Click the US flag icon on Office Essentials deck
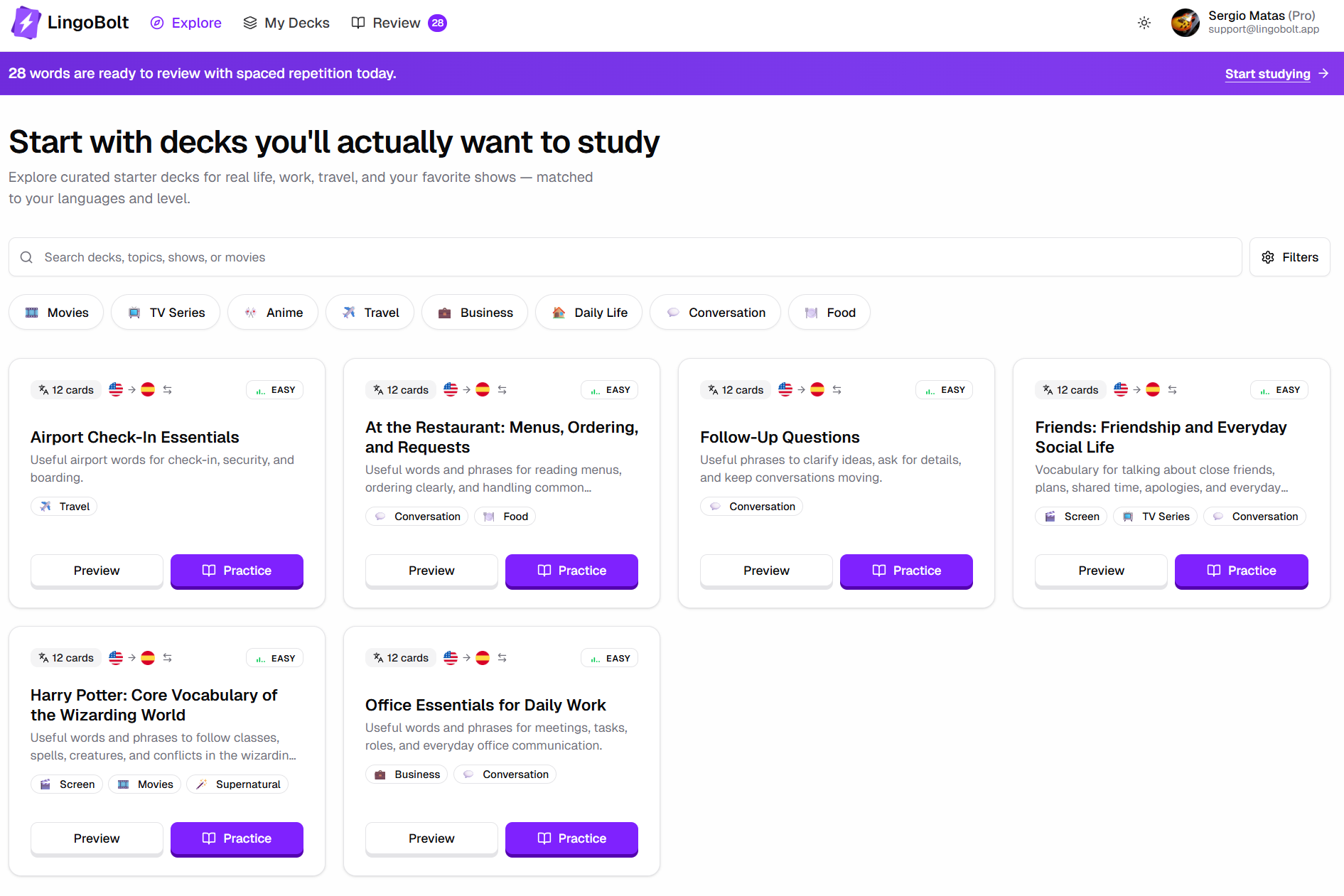 [x=450, y=658]
